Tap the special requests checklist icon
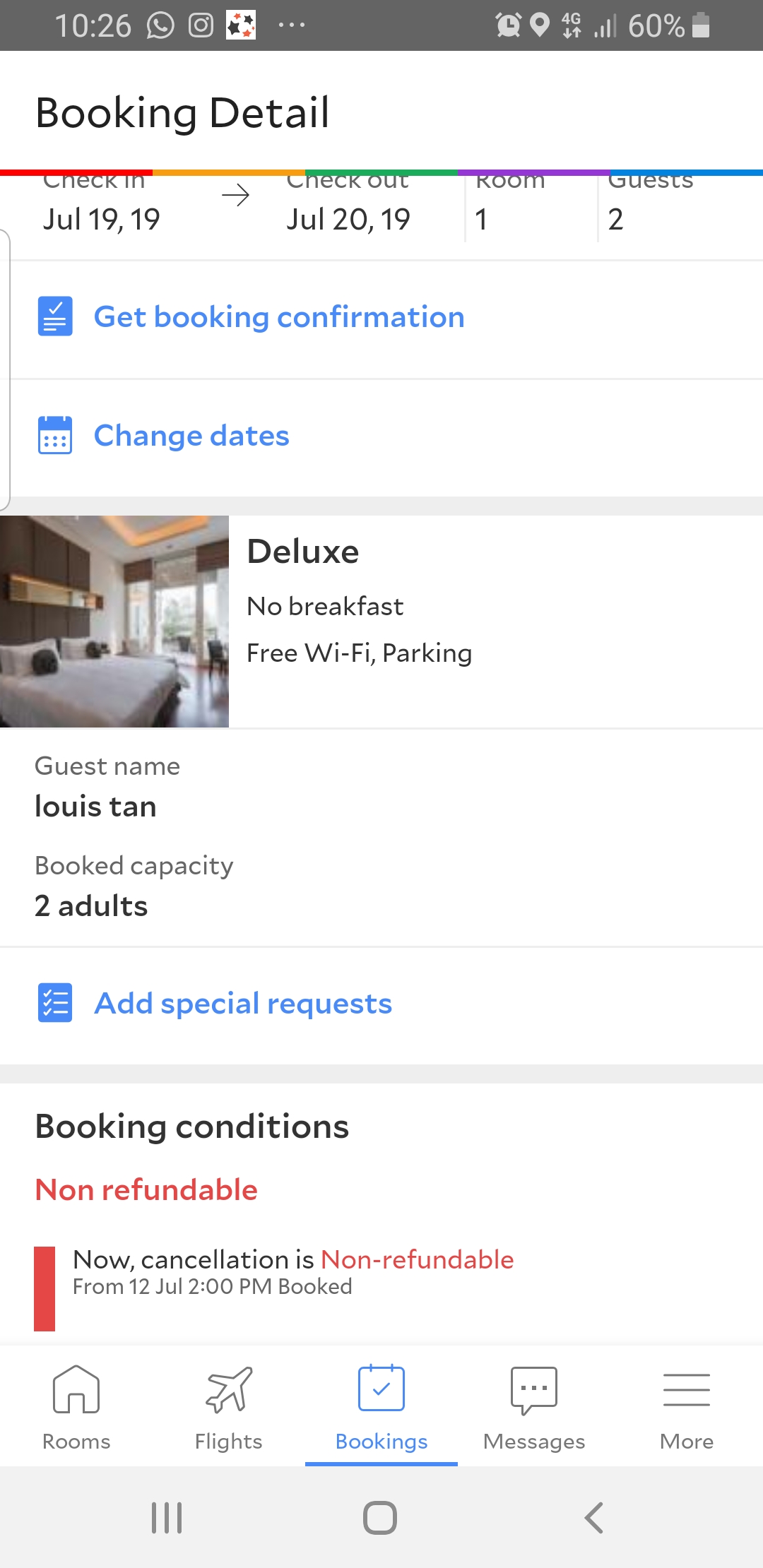Screen dimensions: 763x1568 point(55,1003)
